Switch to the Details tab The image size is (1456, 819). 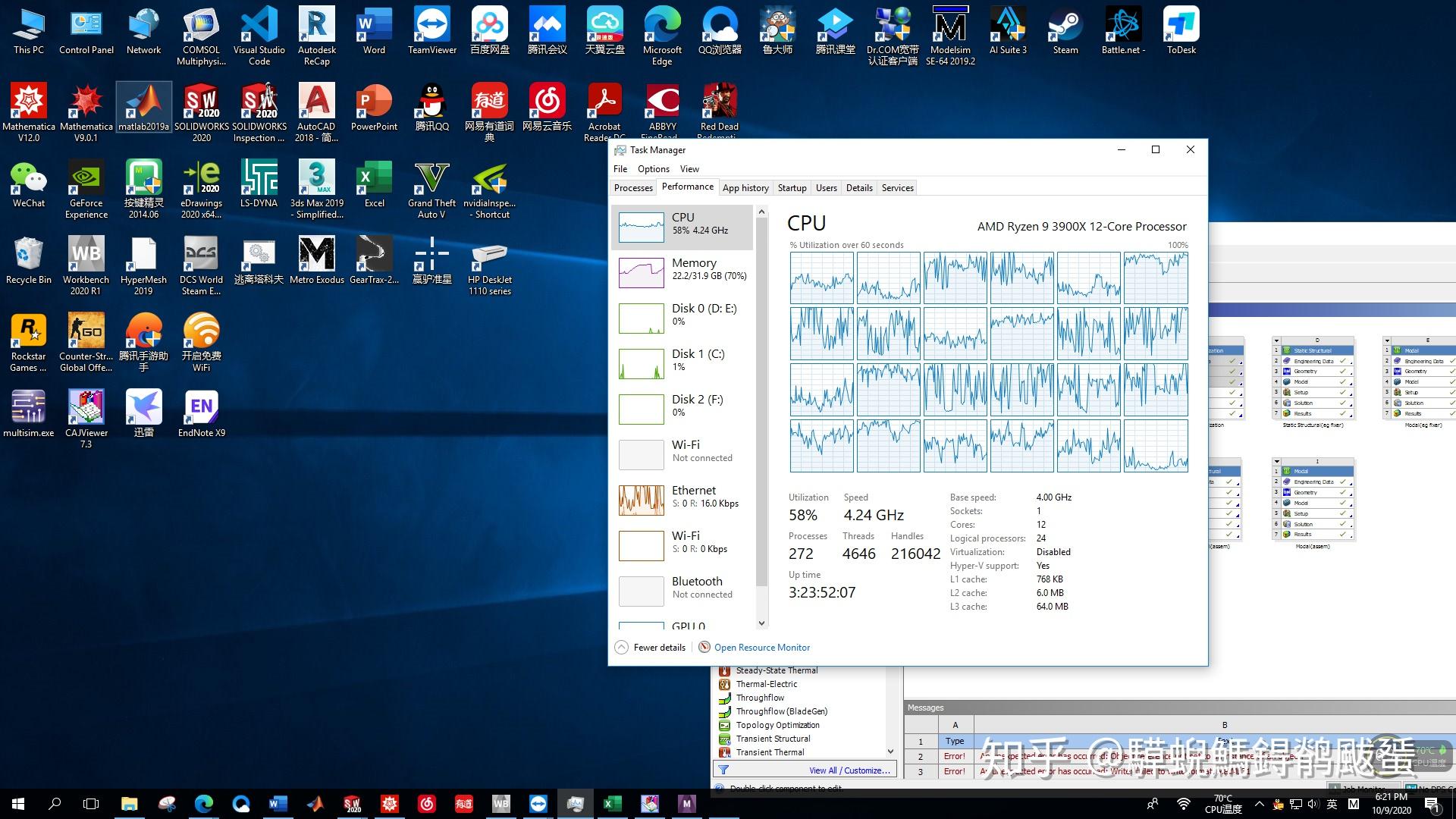coord(859,188)
